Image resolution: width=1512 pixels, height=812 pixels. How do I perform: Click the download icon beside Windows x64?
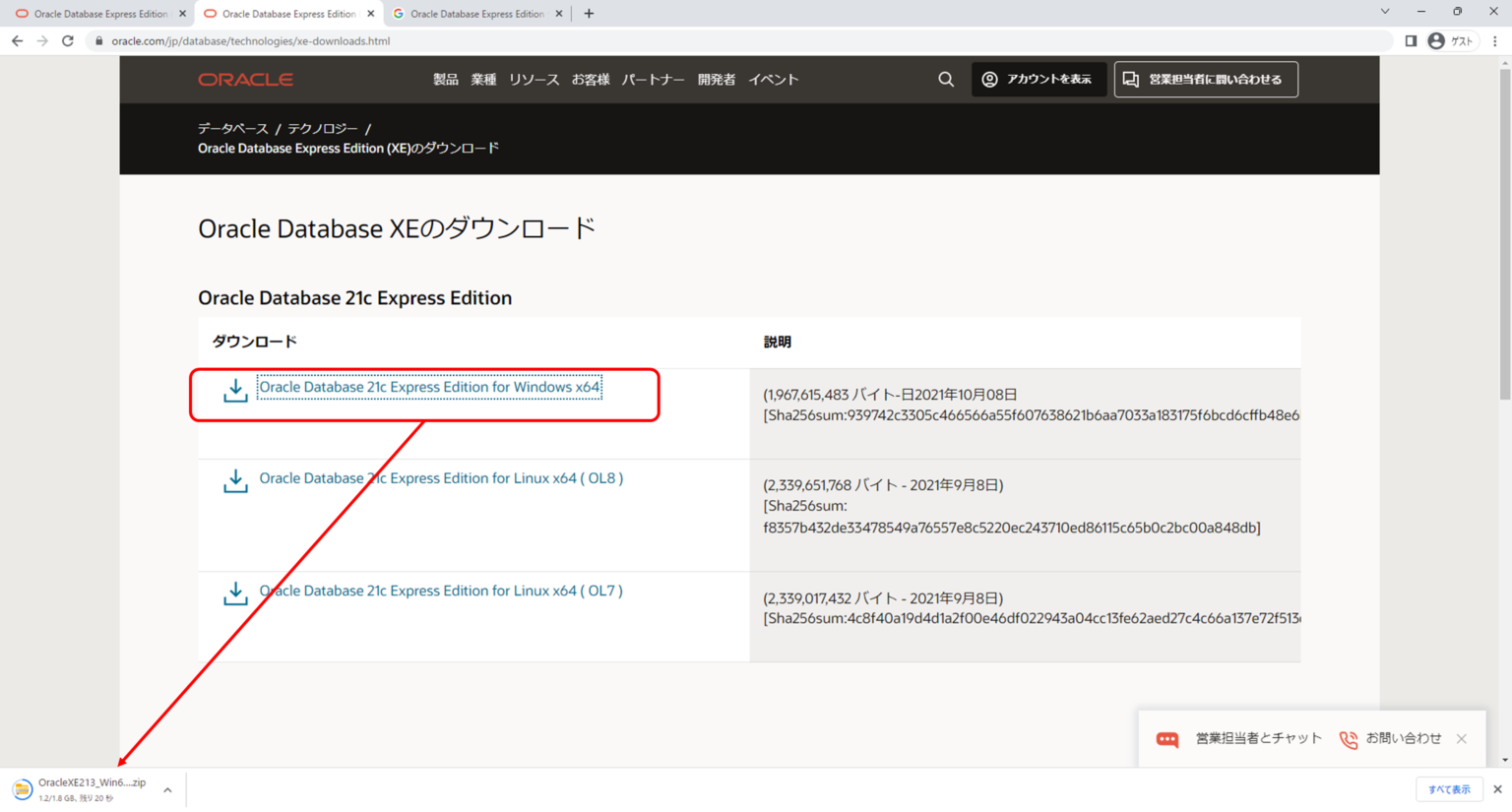235,391
